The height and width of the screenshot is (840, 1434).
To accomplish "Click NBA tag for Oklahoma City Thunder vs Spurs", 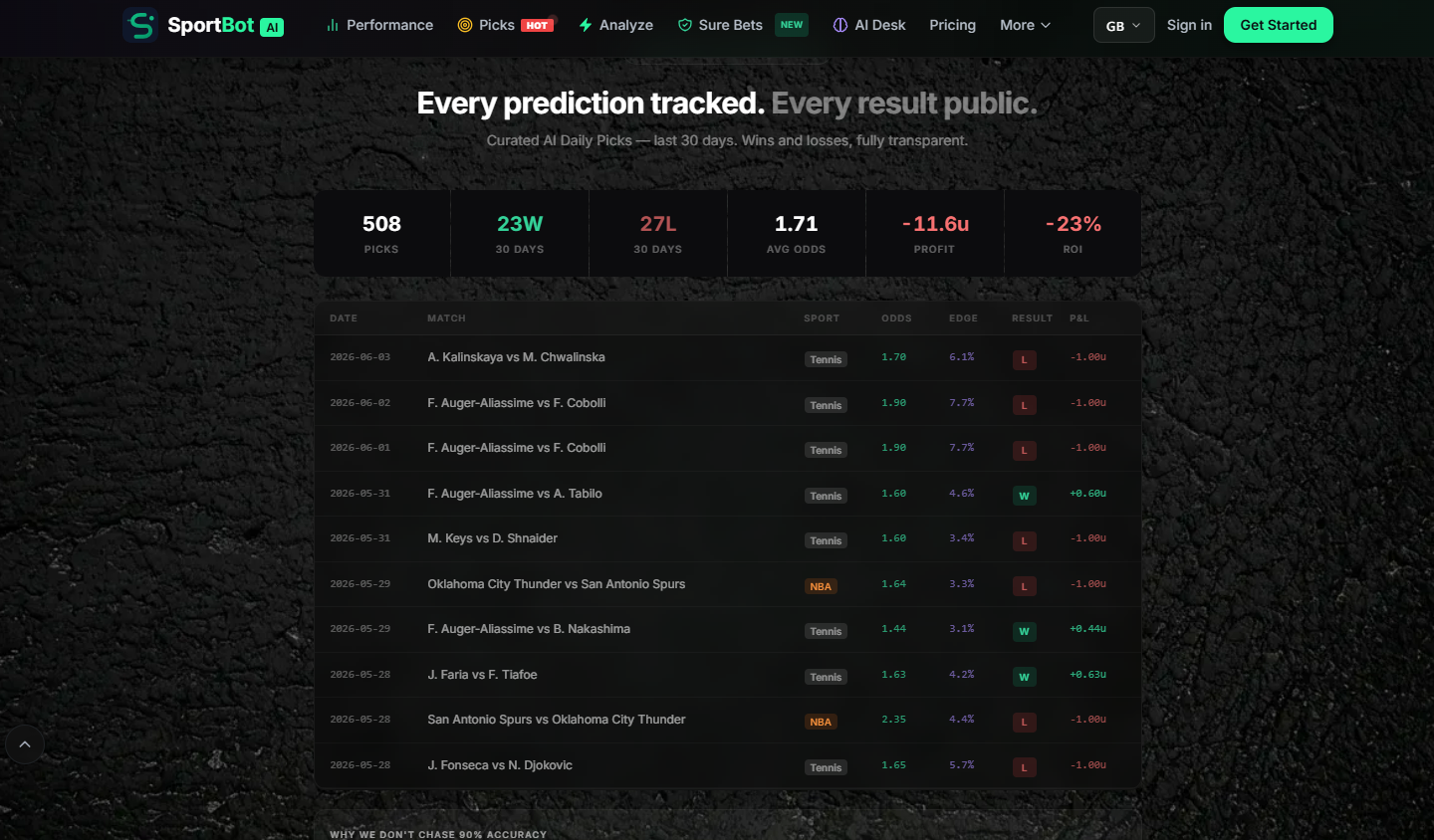I will coord(821,586).
